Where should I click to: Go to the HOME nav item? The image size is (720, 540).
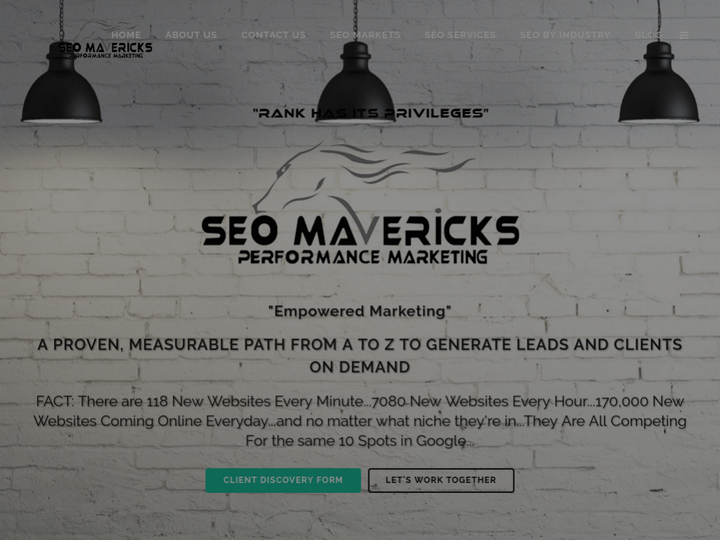pos(126,35)
